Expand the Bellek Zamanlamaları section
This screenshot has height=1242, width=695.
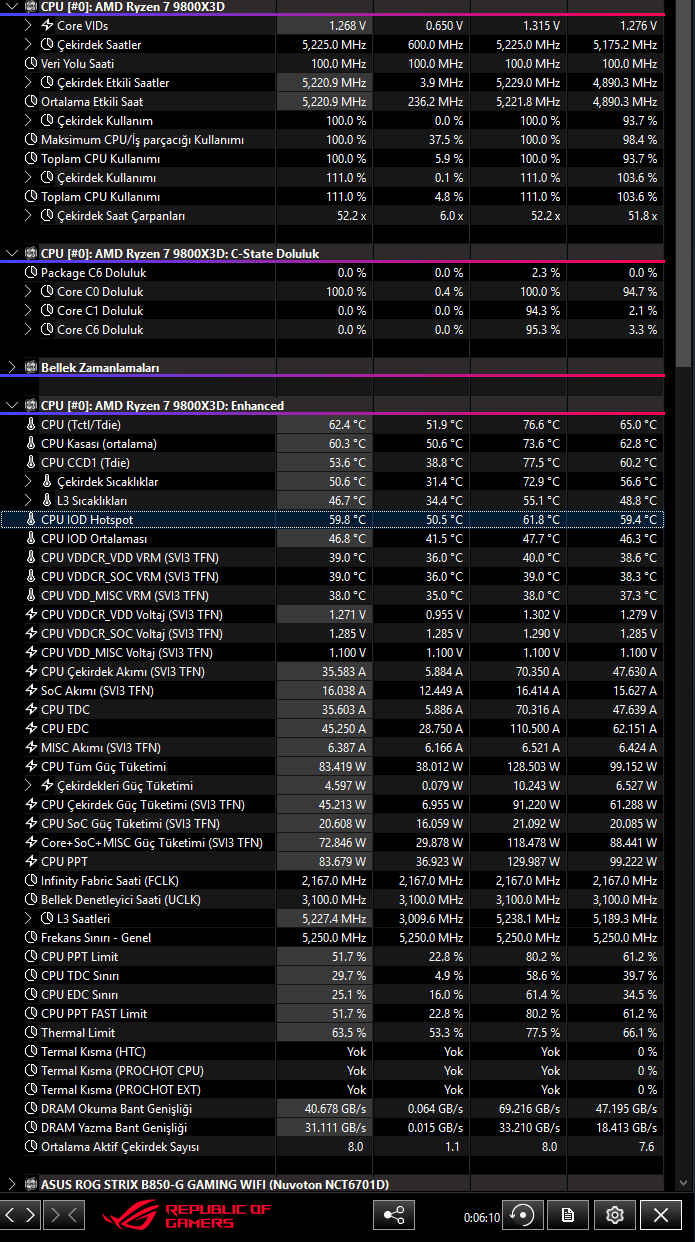point(12,368)
